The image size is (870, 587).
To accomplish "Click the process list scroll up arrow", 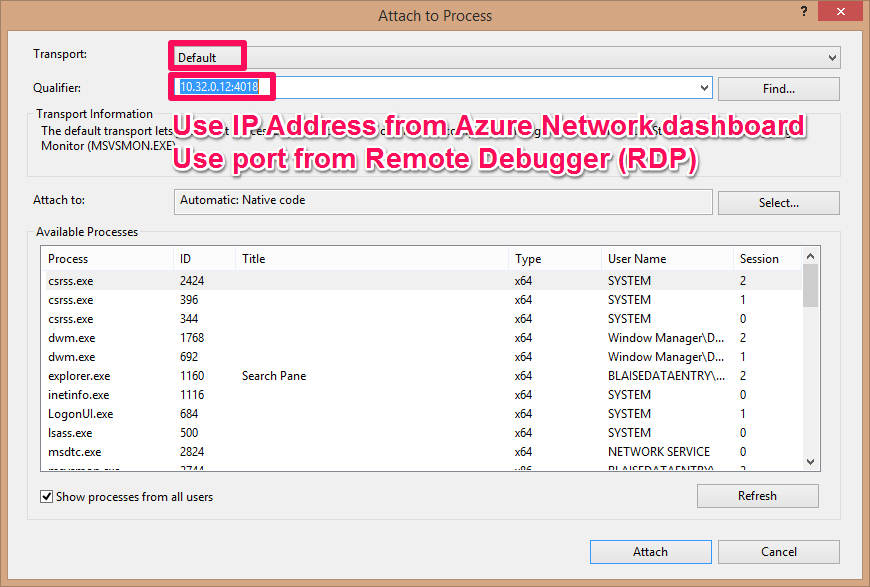I will (811, 256).
